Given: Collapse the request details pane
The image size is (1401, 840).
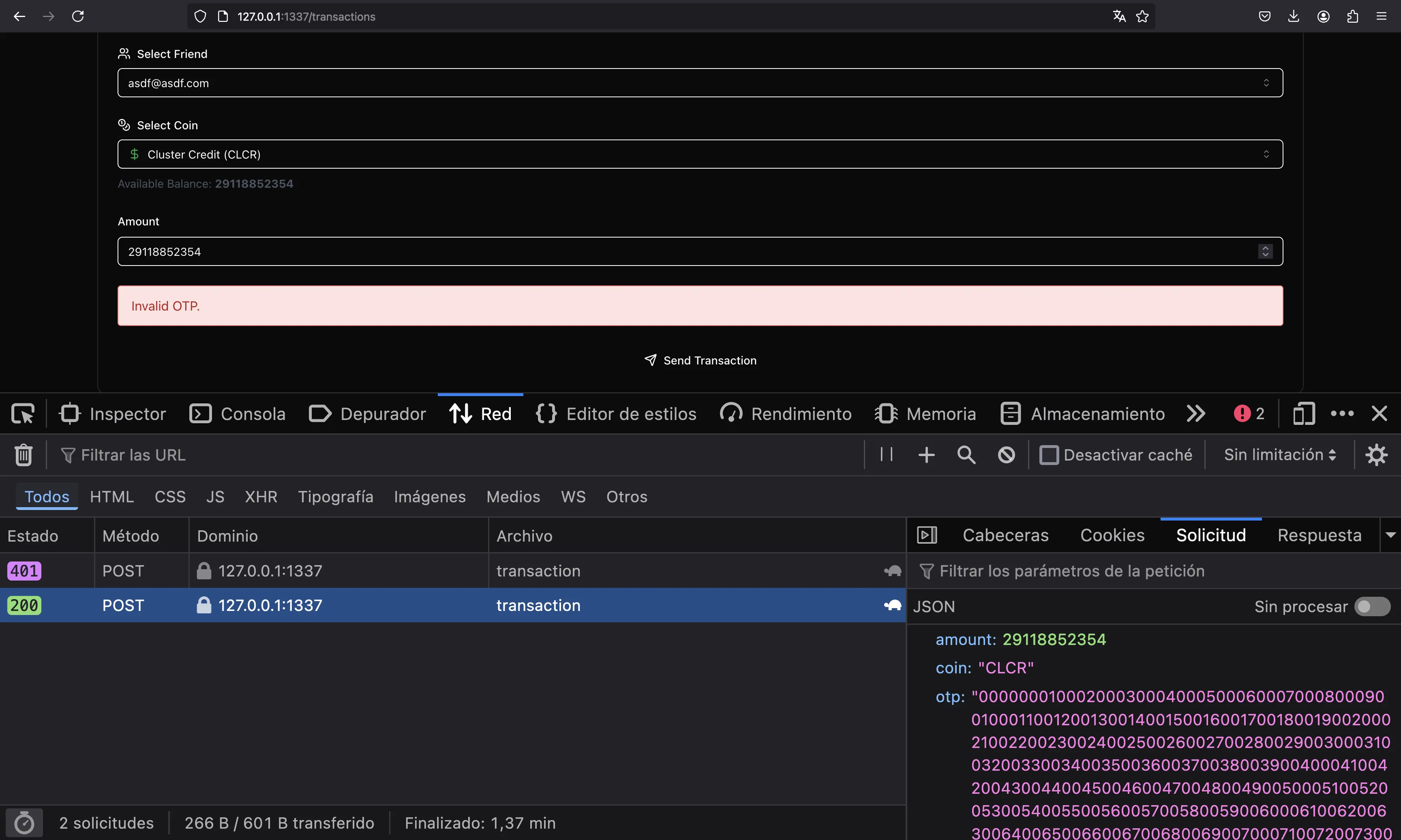Looking at the screenshot, I should point(927,535).
